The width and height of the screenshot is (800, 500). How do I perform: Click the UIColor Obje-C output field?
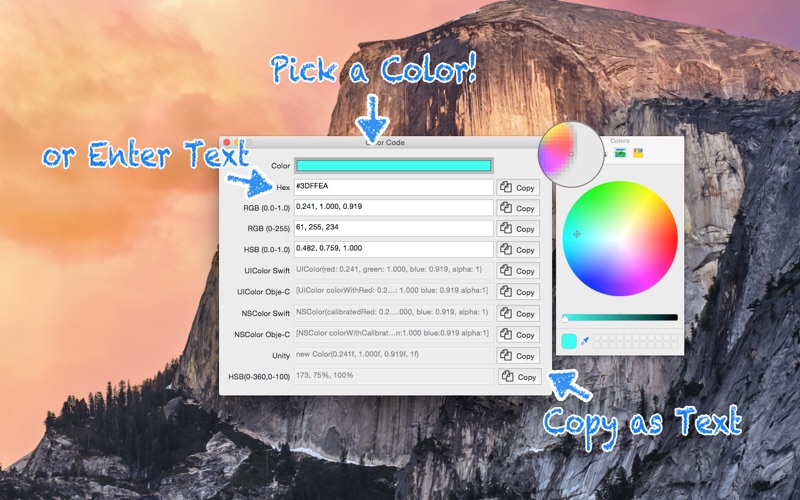tap(393, 291)
